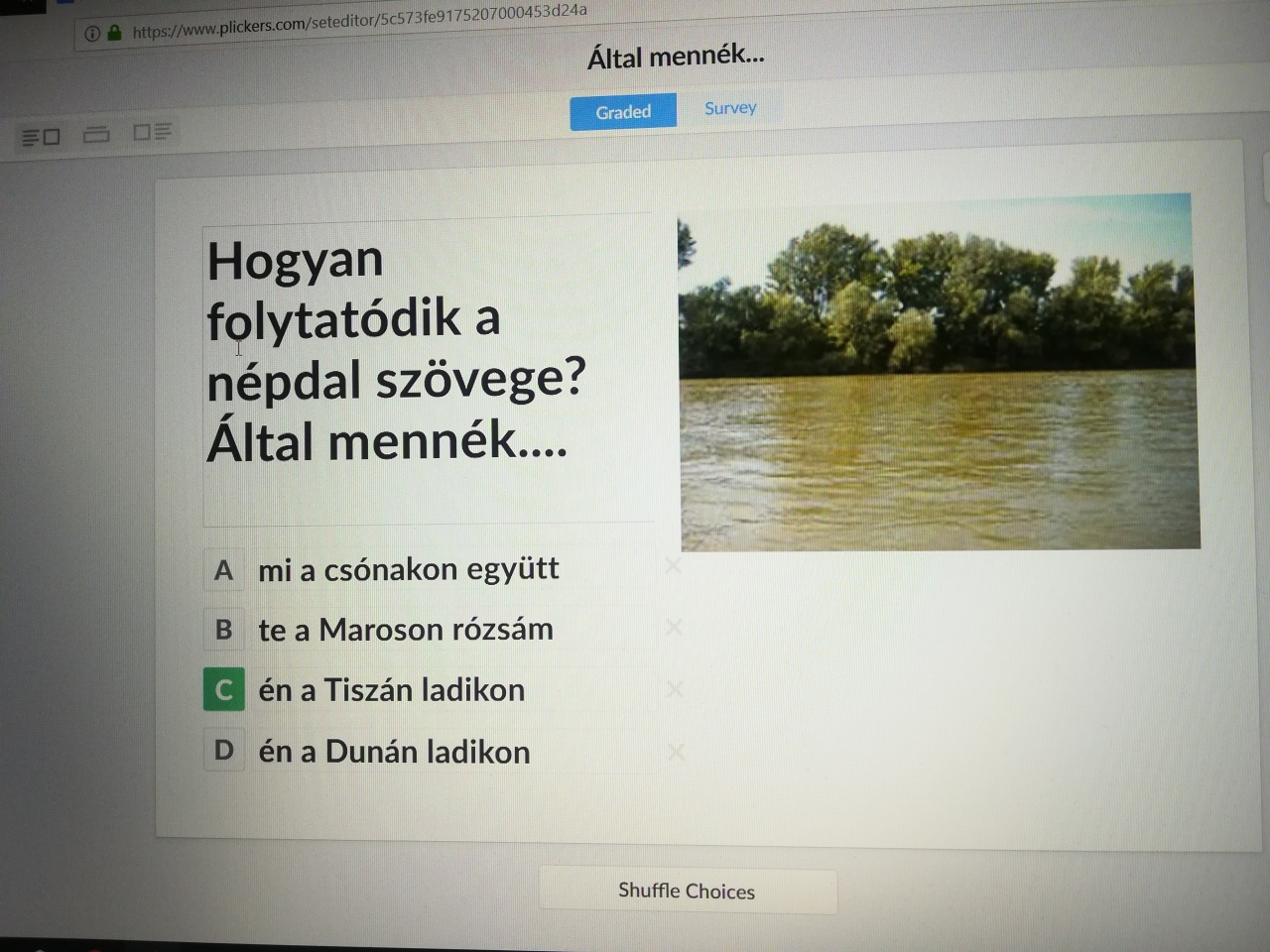Switch to Graded question mode
This screenshot has height=952, width=1270.
[x=623, y=112]
